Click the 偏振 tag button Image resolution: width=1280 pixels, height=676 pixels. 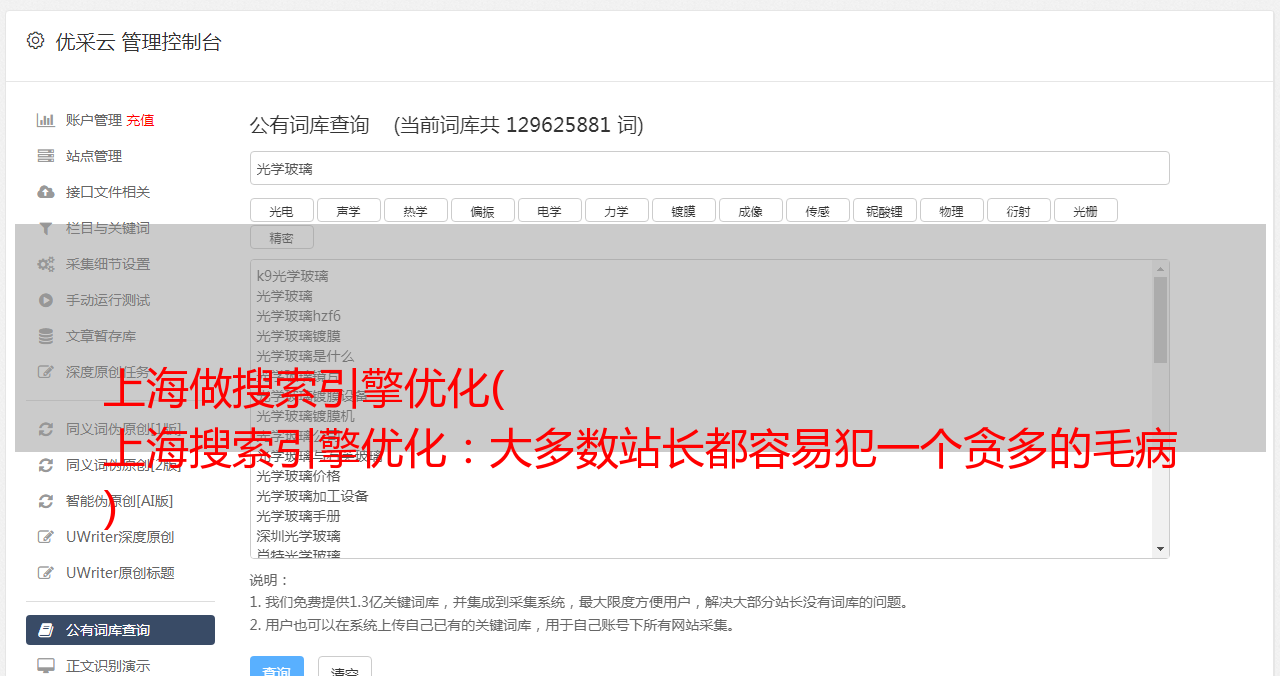click(x=483, y=210)
